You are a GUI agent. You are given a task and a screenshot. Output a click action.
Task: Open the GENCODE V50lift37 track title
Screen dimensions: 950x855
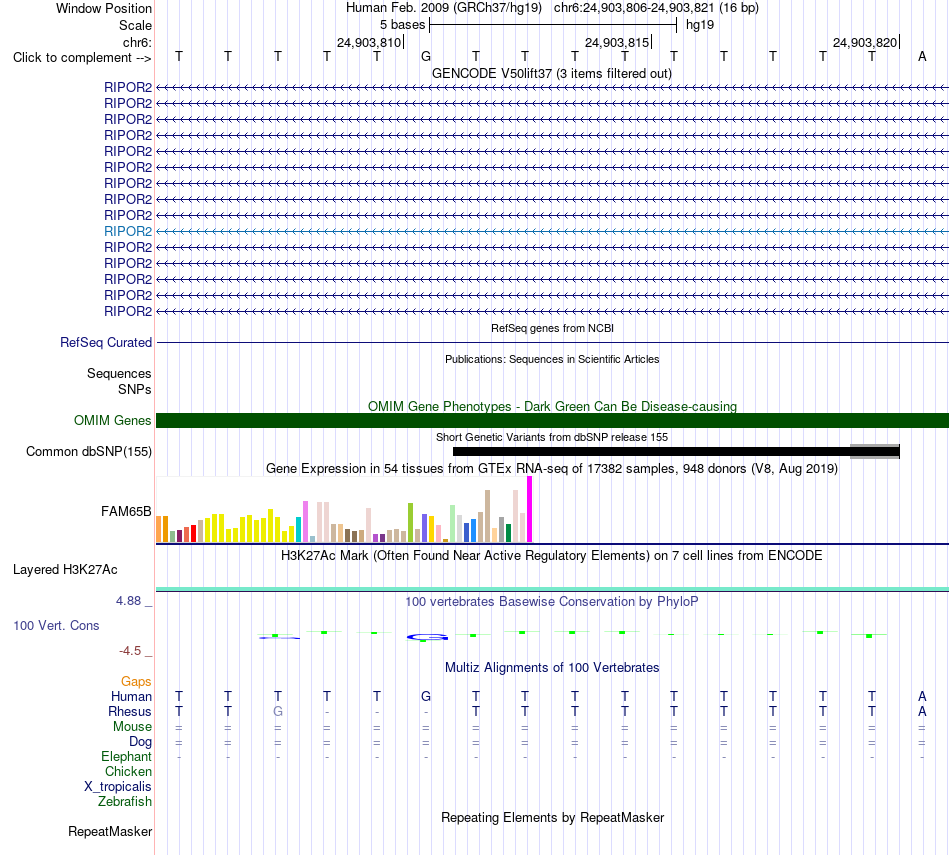click(552, 73)
